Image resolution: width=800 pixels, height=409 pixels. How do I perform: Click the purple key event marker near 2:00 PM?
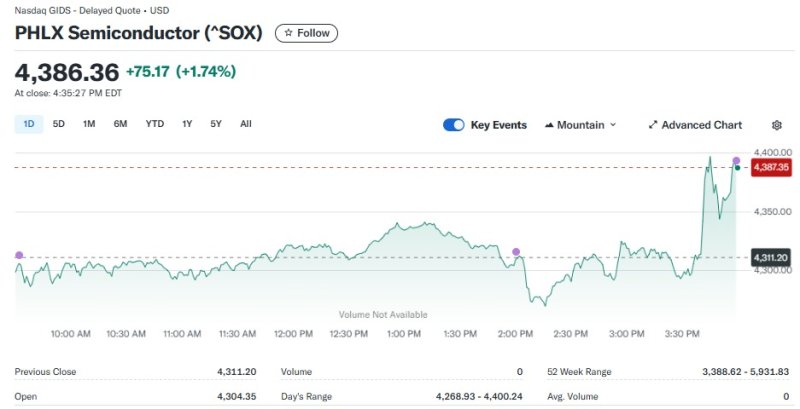tap(516, 252)
